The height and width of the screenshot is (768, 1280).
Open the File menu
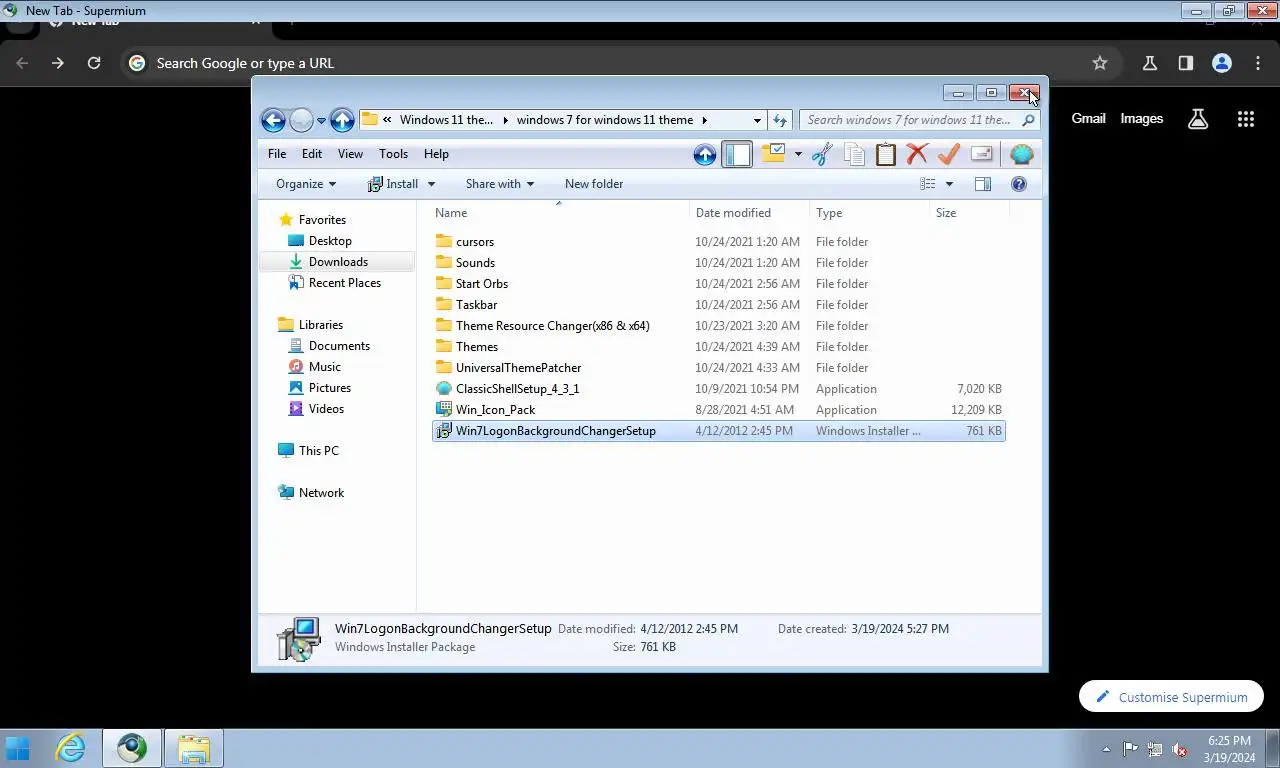[277, 154]
